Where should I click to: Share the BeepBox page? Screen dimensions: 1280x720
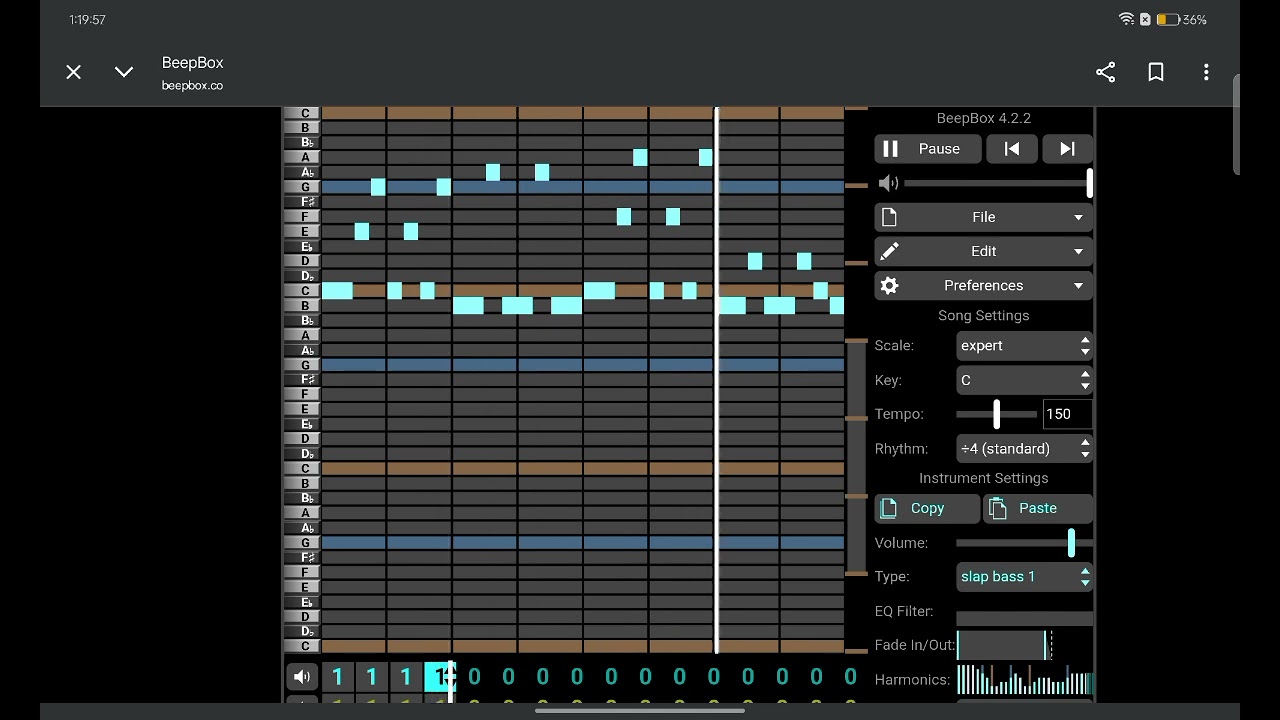1105,72
